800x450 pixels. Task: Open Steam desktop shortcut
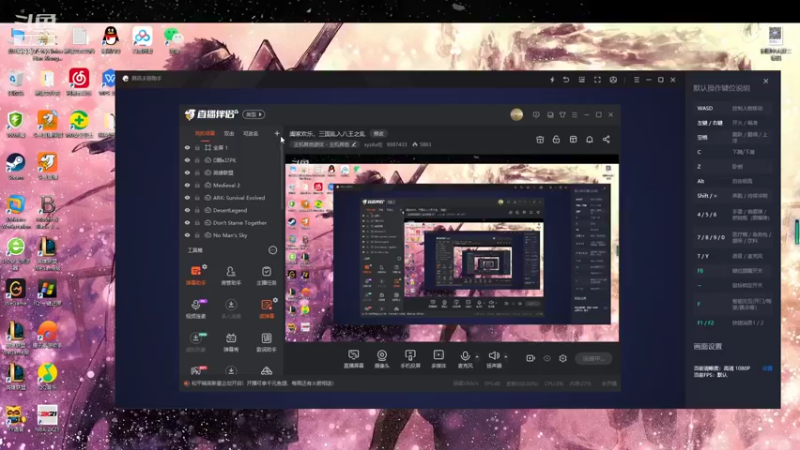(16, 167)
